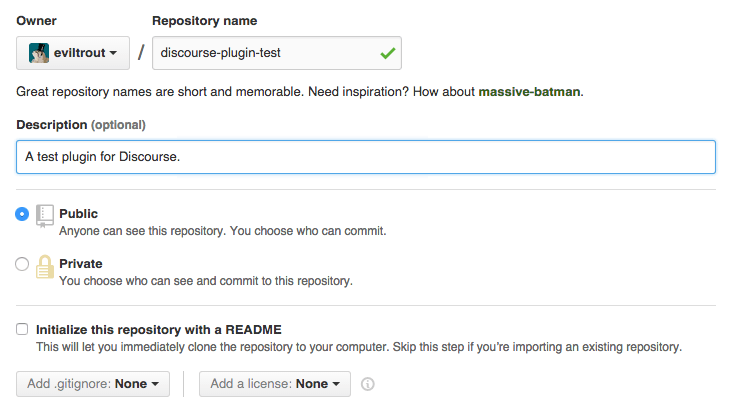This screenshot has width=730, height=413.
Task: Click the Owner label
Action: click(x=36, y=21)
